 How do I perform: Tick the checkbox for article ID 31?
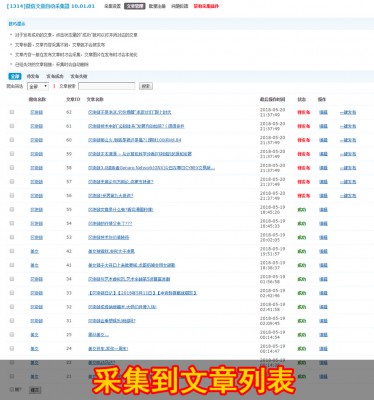pyautogui.click(x=12, y=321)
